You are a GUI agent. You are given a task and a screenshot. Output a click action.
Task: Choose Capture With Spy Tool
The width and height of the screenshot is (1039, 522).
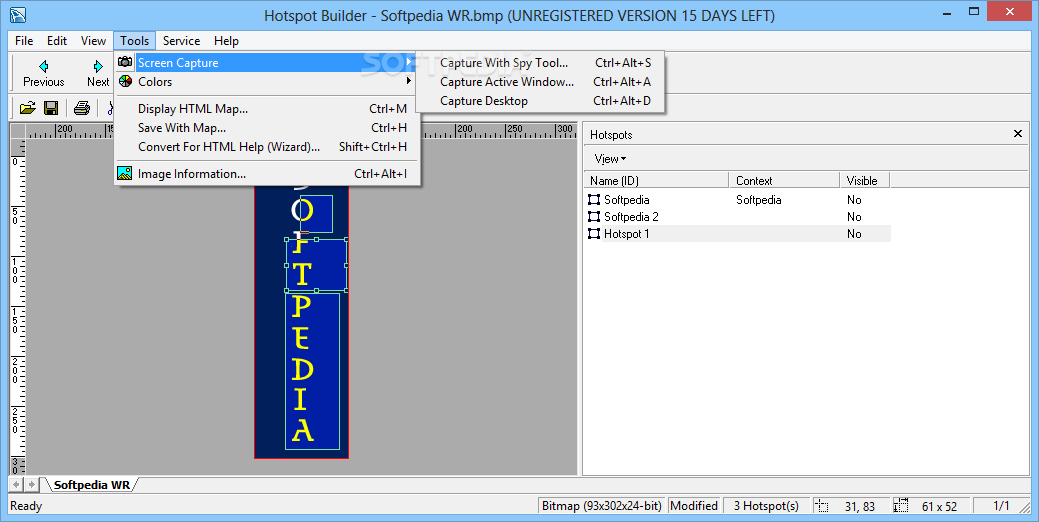540,63
